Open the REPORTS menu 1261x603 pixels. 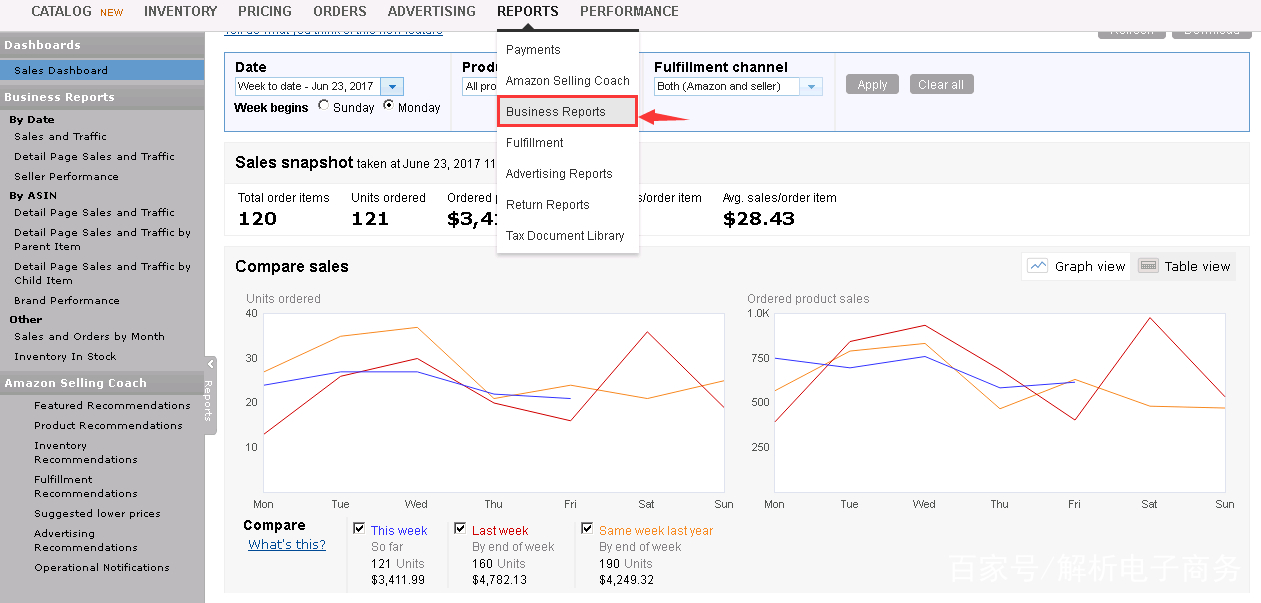click(528, 12)
